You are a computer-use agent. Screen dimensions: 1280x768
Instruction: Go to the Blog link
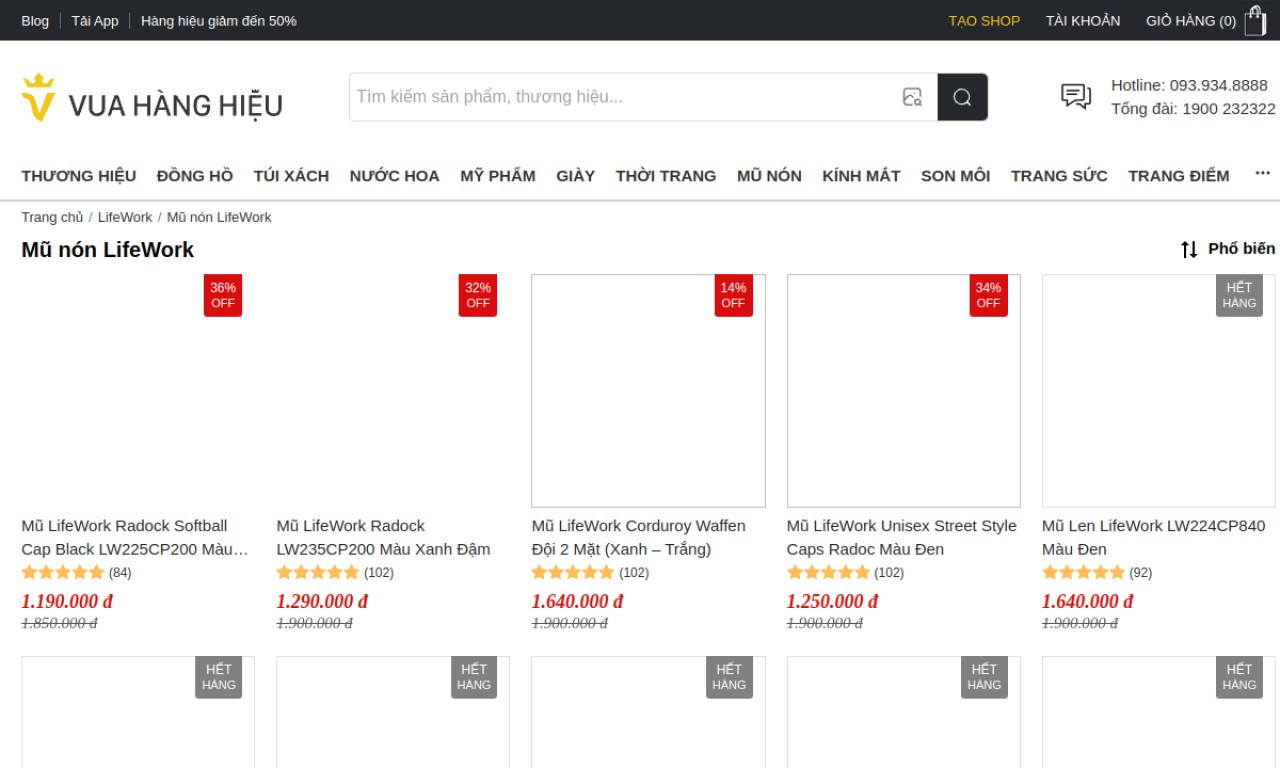[35, 20]
